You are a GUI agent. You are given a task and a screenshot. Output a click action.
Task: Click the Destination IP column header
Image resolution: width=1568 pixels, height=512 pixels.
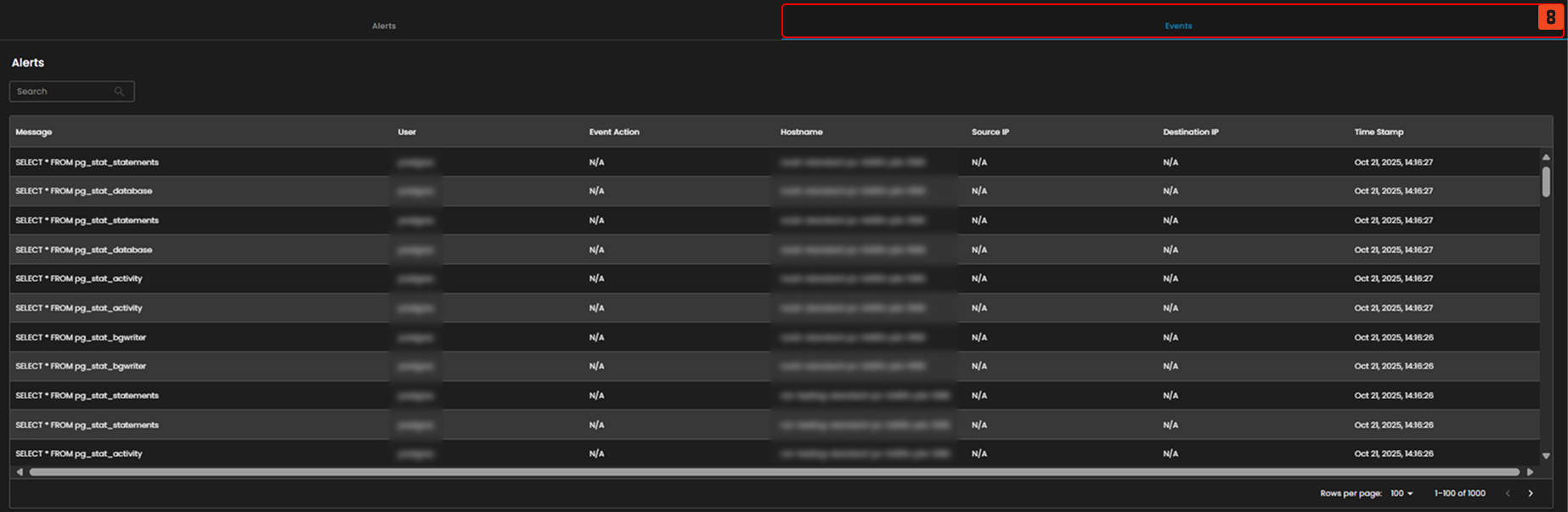click(x=1190, y=132)
